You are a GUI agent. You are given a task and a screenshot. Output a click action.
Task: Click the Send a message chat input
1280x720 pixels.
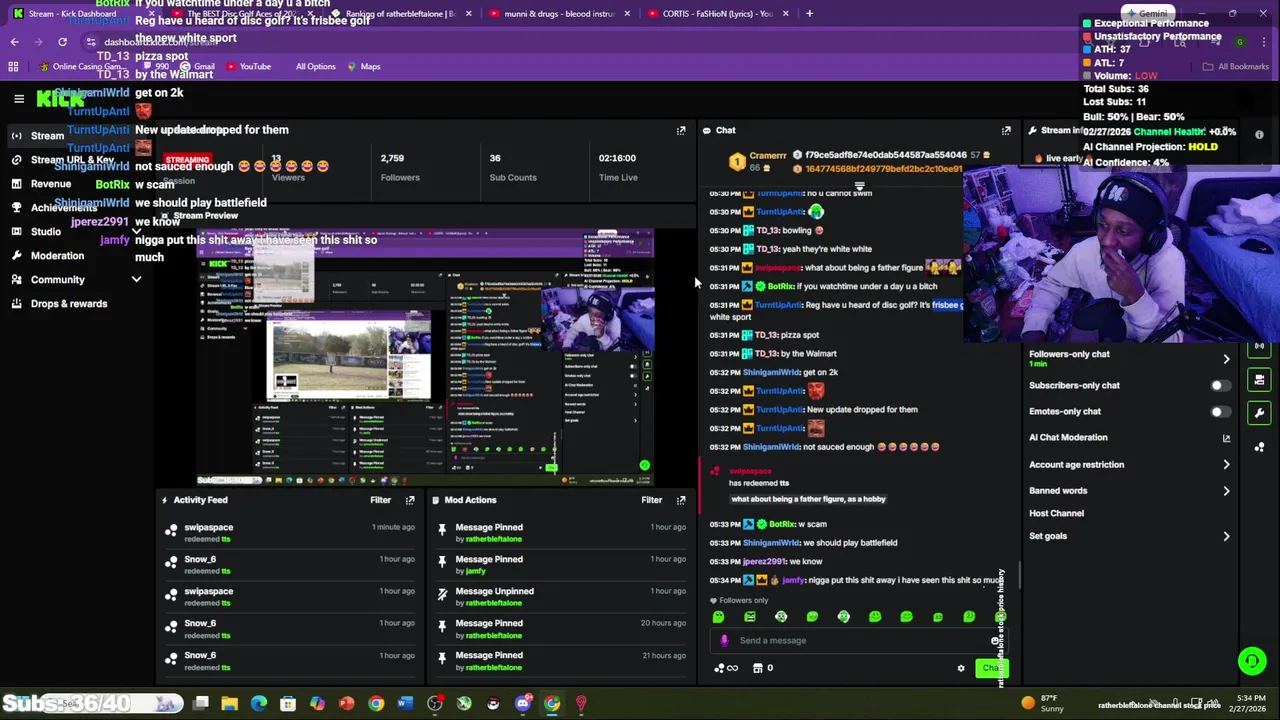[860, 641]
